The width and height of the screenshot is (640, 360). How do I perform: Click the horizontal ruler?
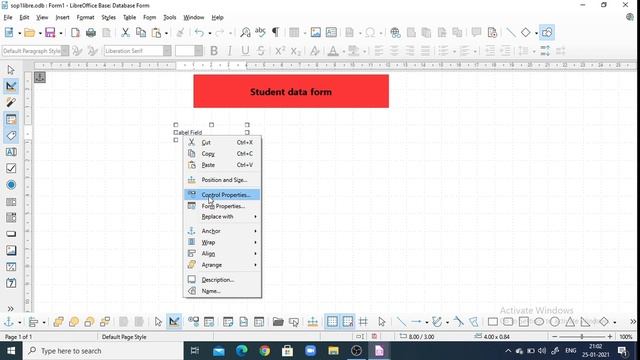click(335, 65)
